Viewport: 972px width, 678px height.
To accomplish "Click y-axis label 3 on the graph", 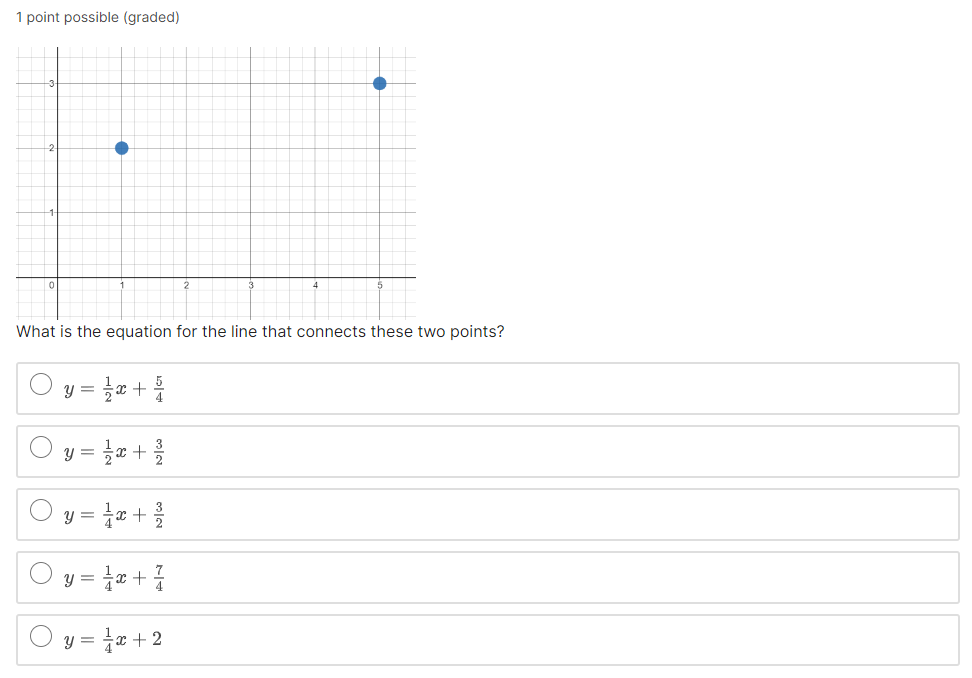I will click(51, 83).
